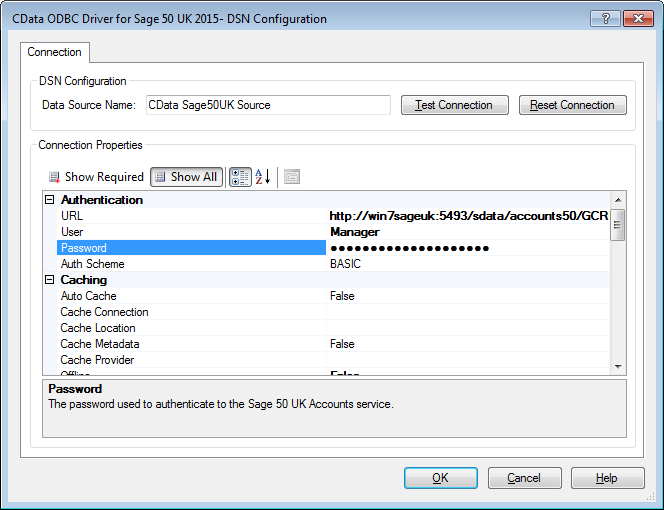Click the help question mark title button

(605, 19)
